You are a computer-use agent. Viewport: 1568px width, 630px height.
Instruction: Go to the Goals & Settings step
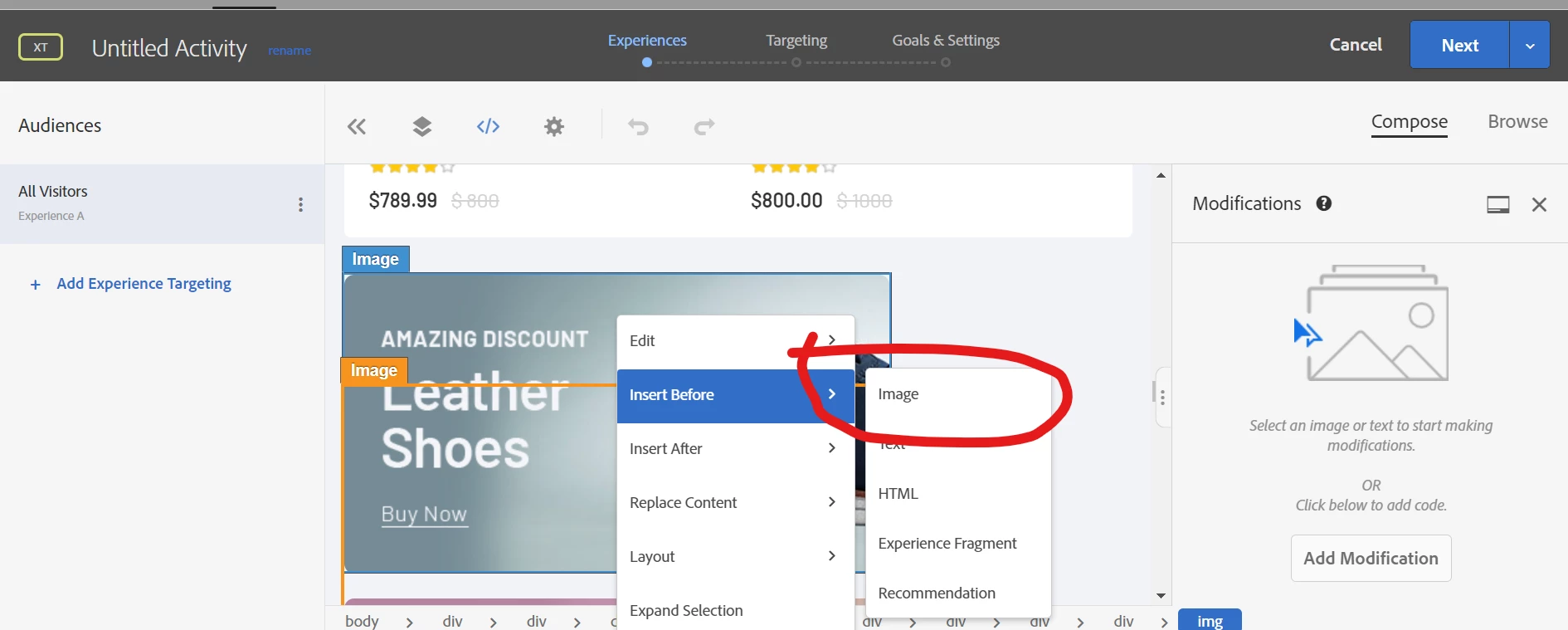[x=946, y=40]
